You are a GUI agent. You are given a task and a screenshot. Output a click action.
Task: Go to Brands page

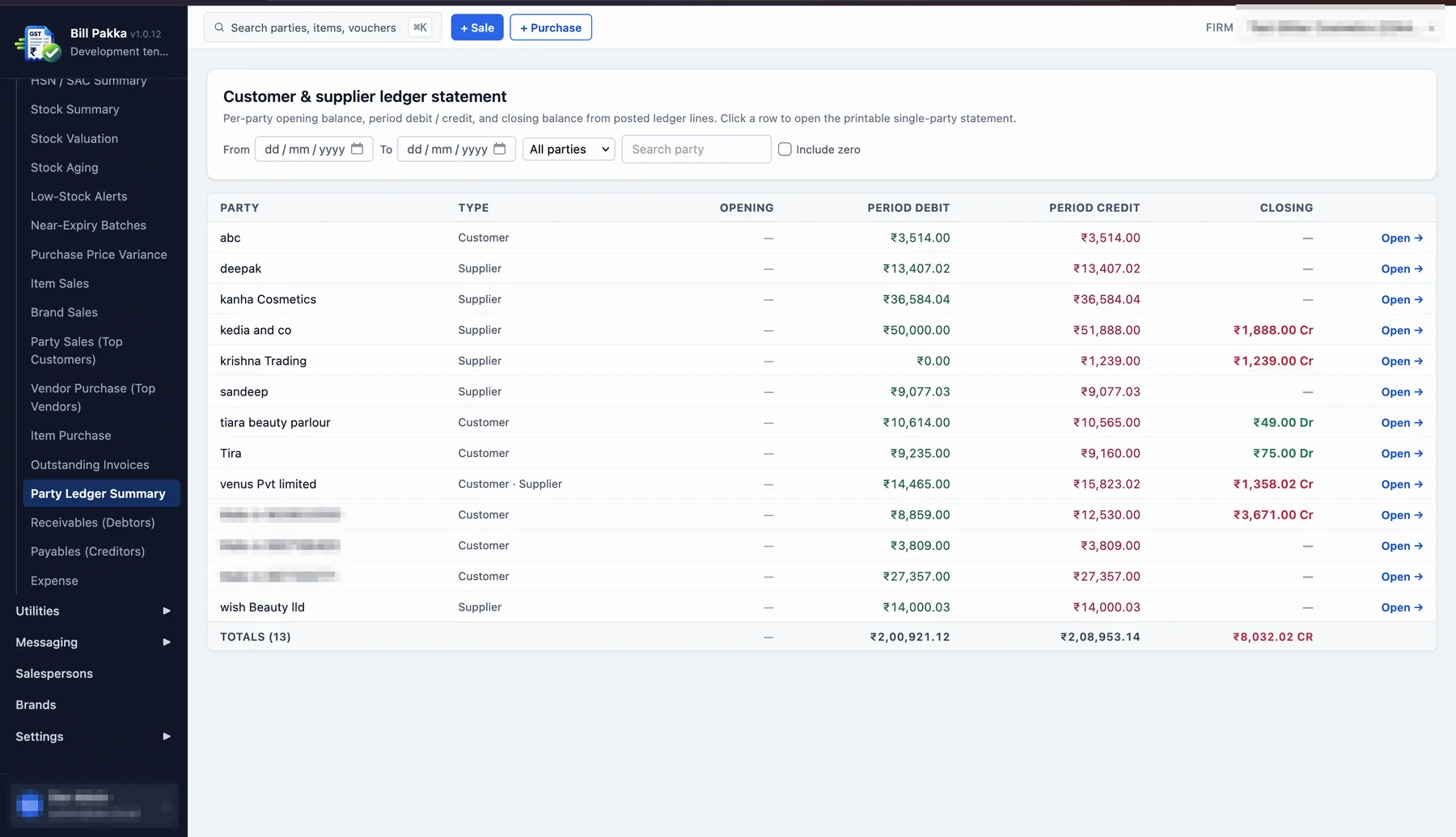(x=36, y=705)
